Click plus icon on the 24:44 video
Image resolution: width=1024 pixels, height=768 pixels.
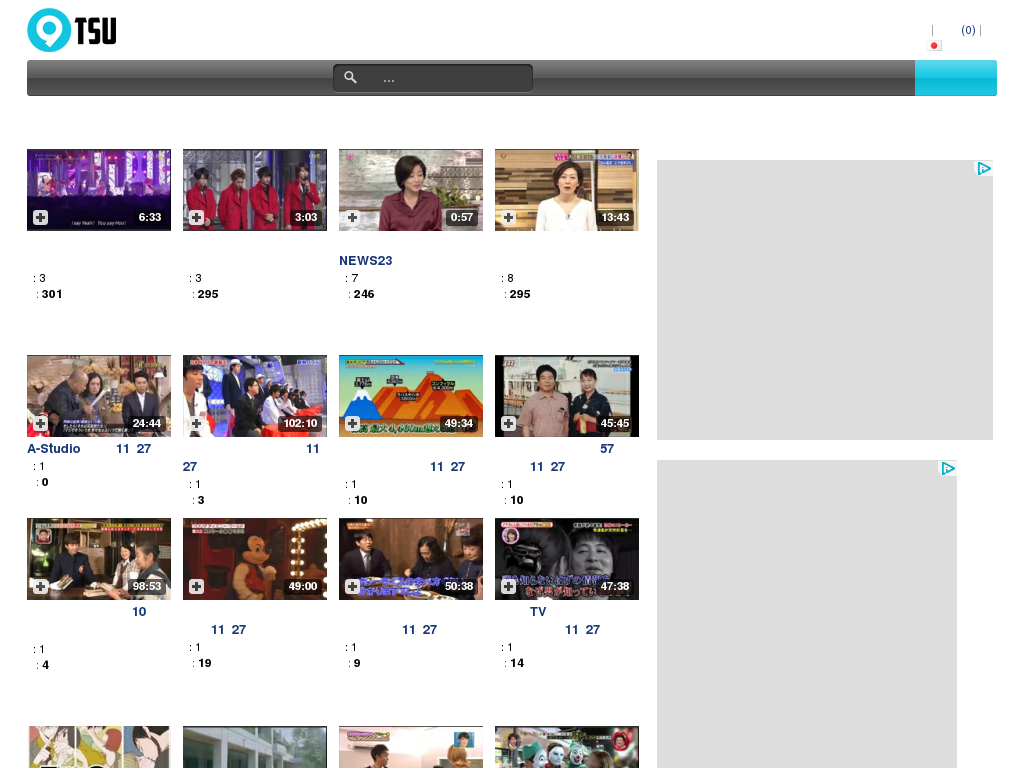point(40,423)
